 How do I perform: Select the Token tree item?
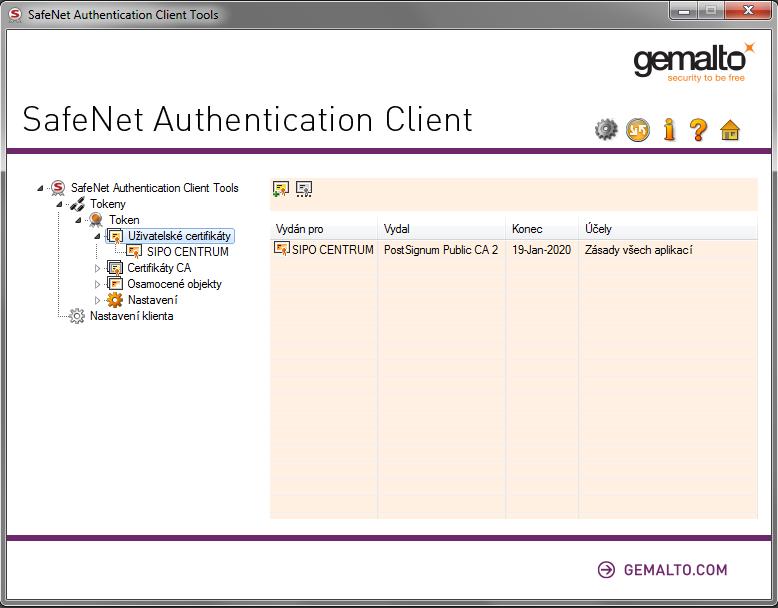[x=124, y=219]
